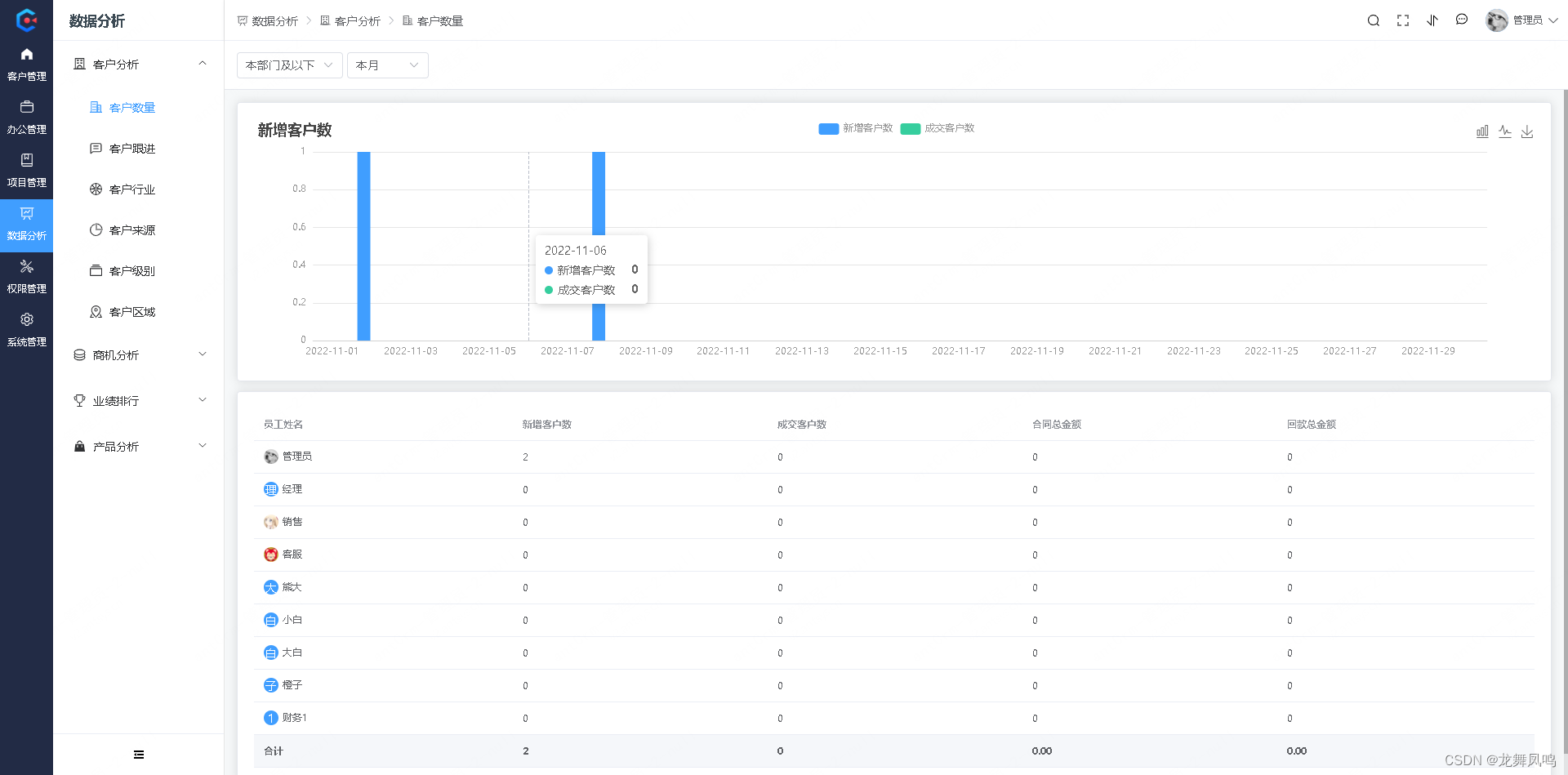The height and width of the screenshot is (775, 1568).
Task: Click the sort arrows icon in header
Action: pos(1432,20)
